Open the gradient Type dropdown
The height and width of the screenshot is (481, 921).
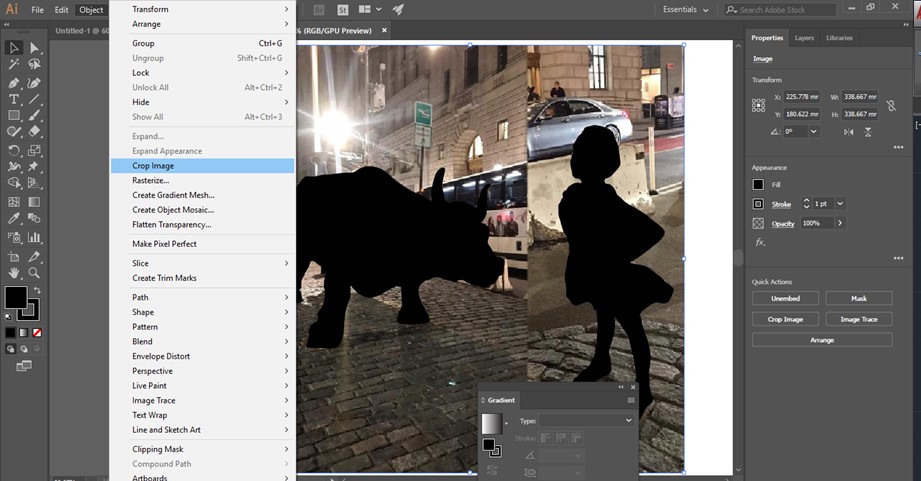click(586, 421)
